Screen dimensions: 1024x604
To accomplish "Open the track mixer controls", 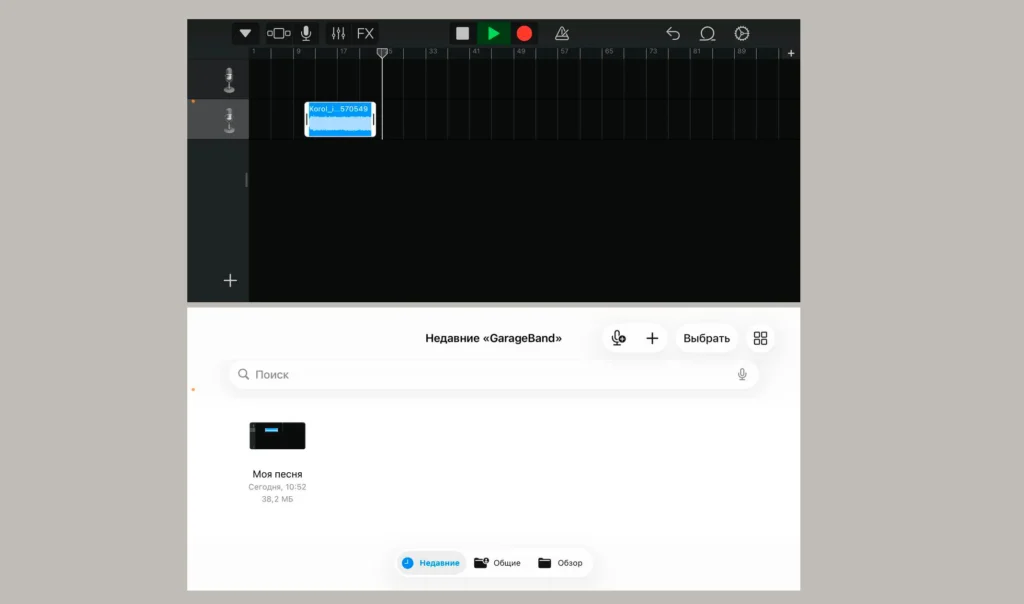I will 338,33.
